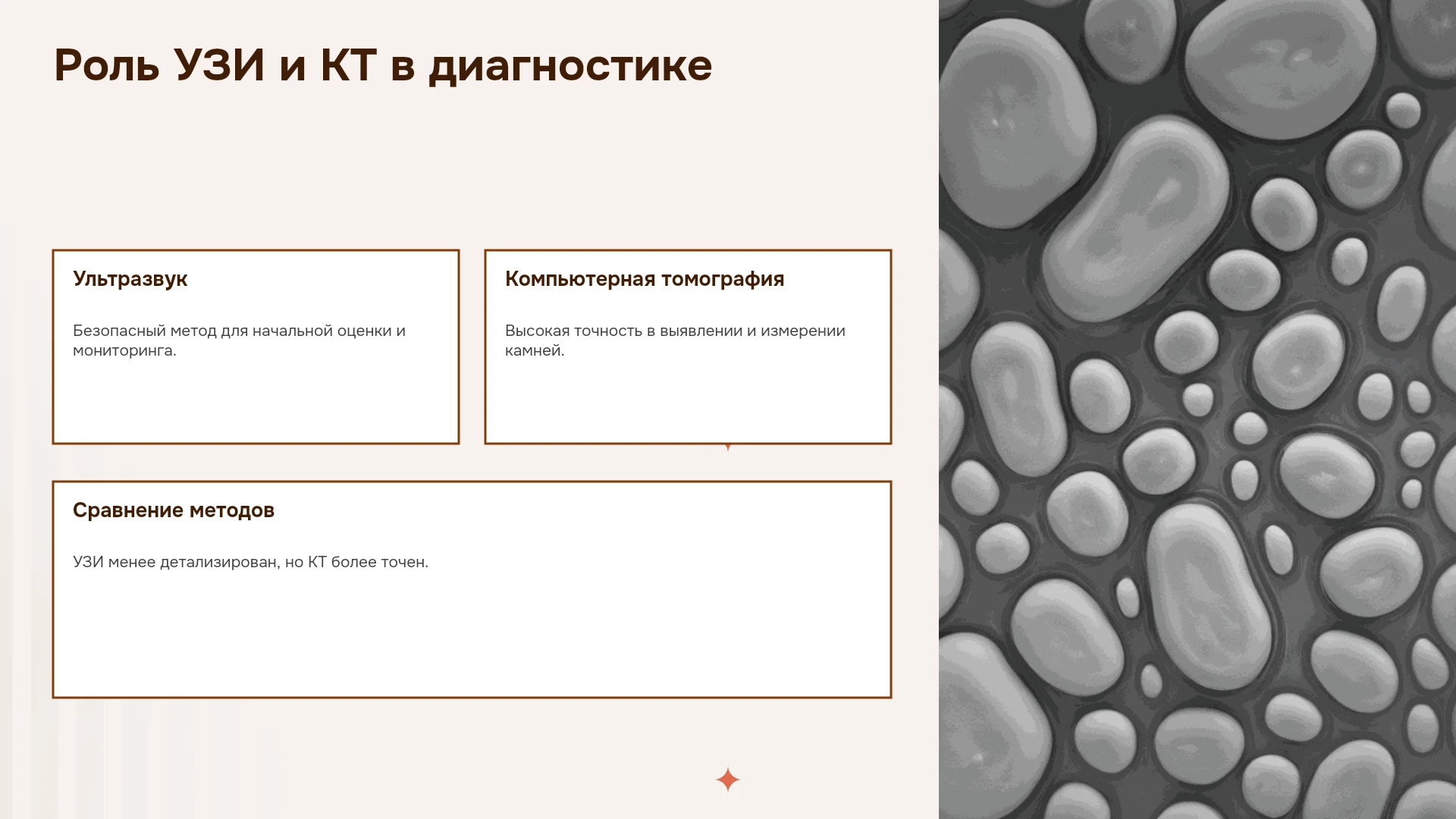Select the Сравнение методов wide card
This screenshot has height=819, width=1456.
coord(472,589)
